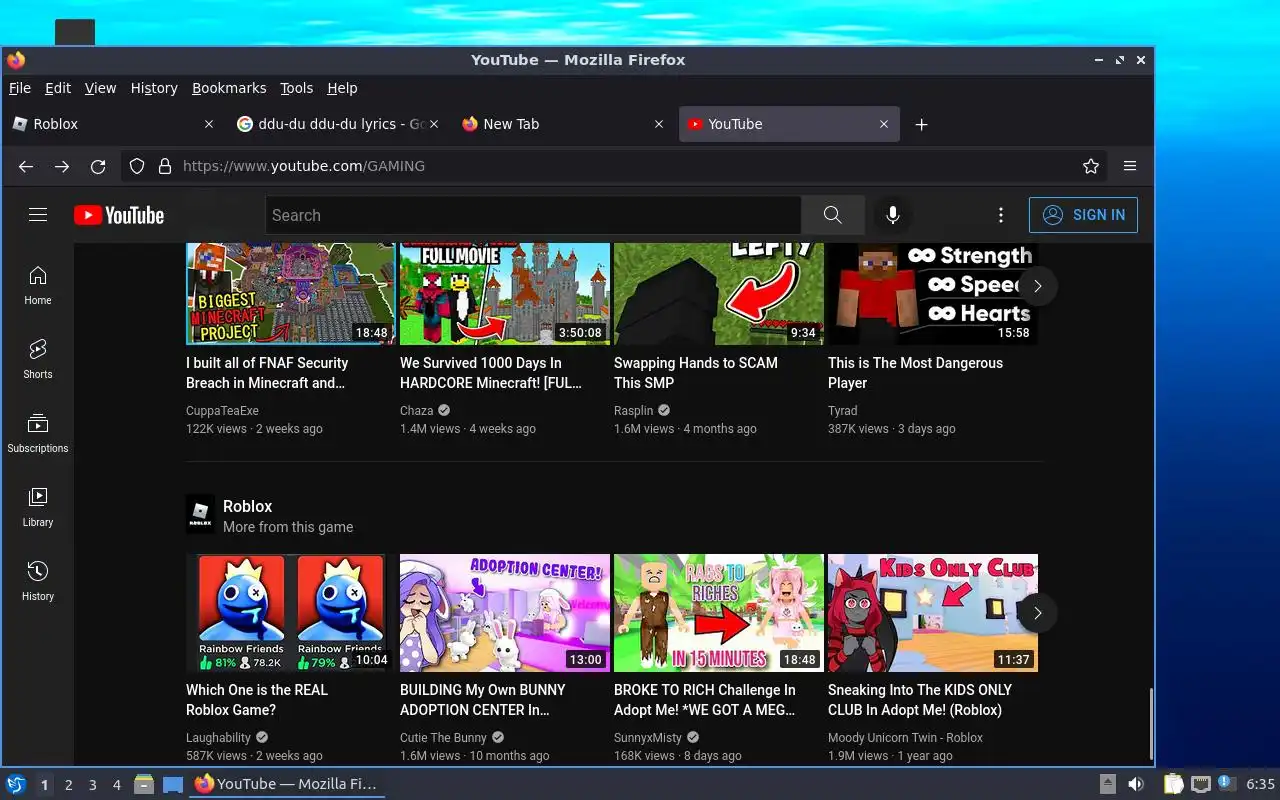View site security padlock info
Screen dimensions: 1280x800
(164, 166)
